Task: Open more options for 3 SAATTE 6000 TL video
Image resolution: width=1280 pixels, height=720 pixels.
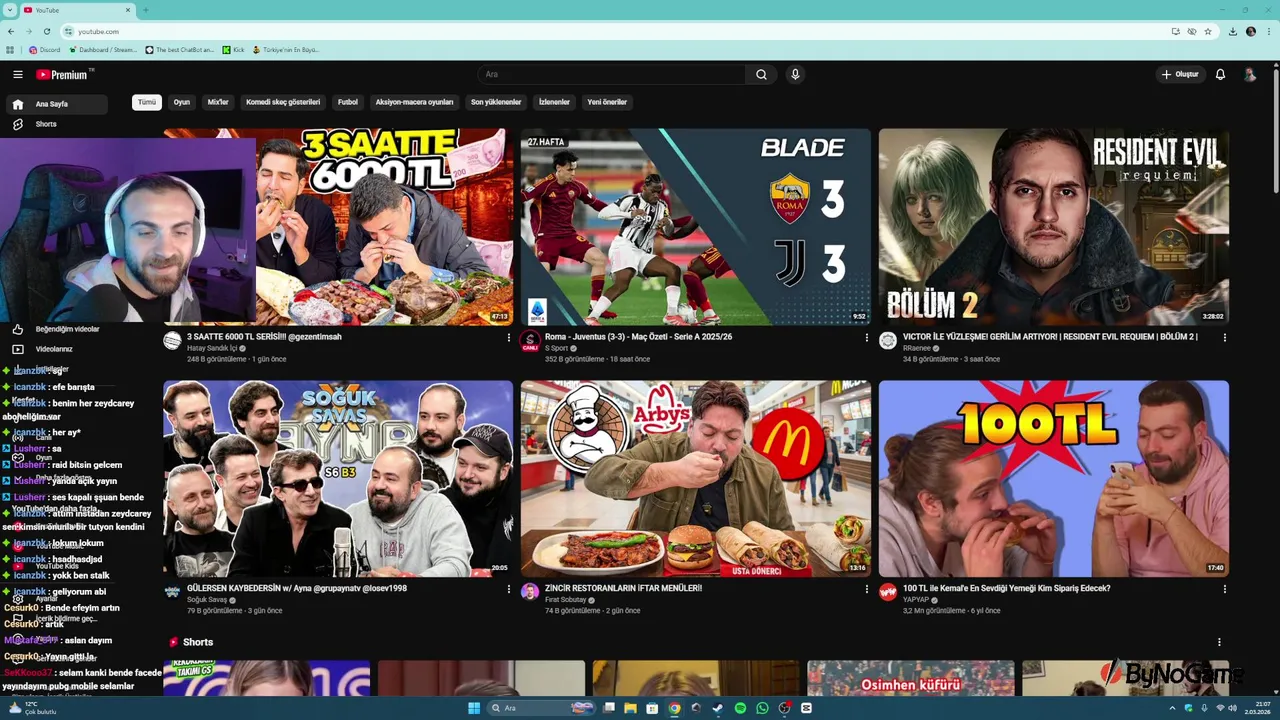Action: (x=508, y=338)
